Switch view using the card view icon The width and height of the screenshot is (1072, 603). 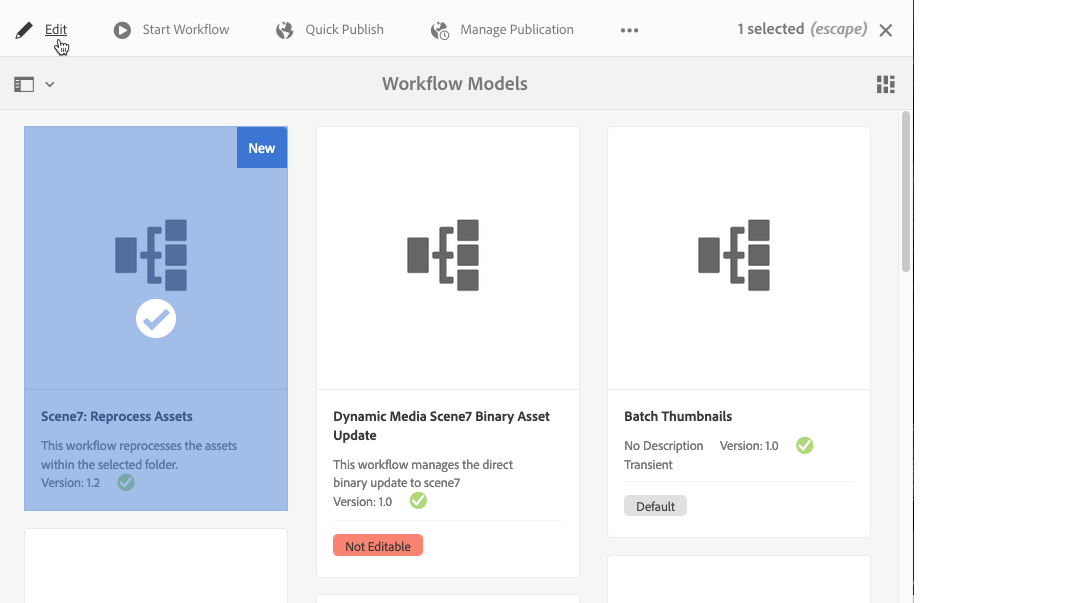coord(886,84)
